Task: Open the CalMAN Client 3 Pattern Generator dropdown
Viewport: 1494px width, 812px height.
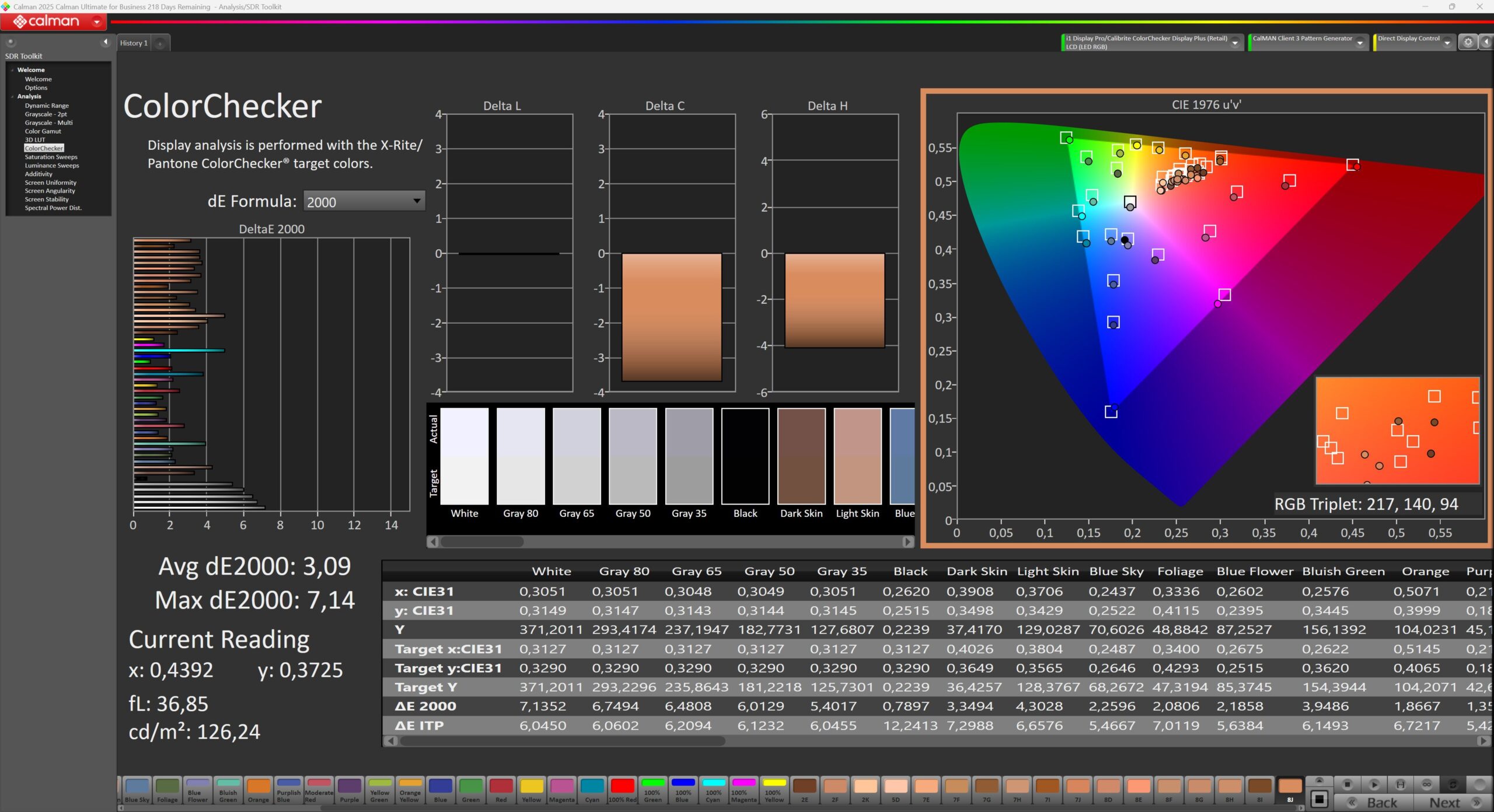Action: [x=1360, y=43]
